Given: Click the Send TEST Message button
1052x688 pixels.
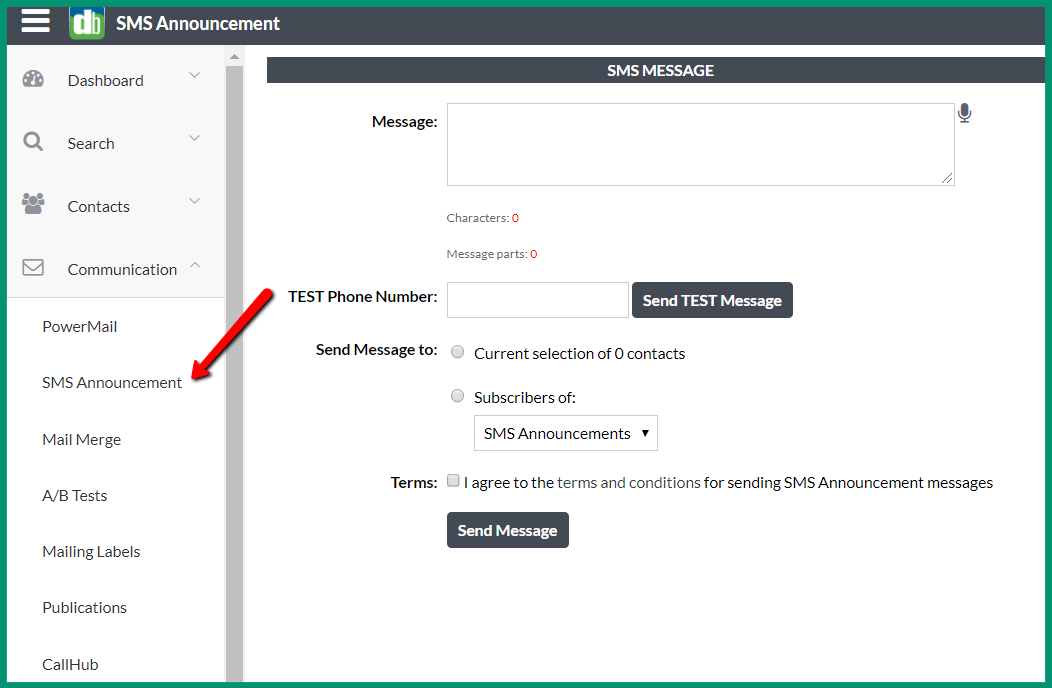Looking at the screenshot, I should (712, 300).
